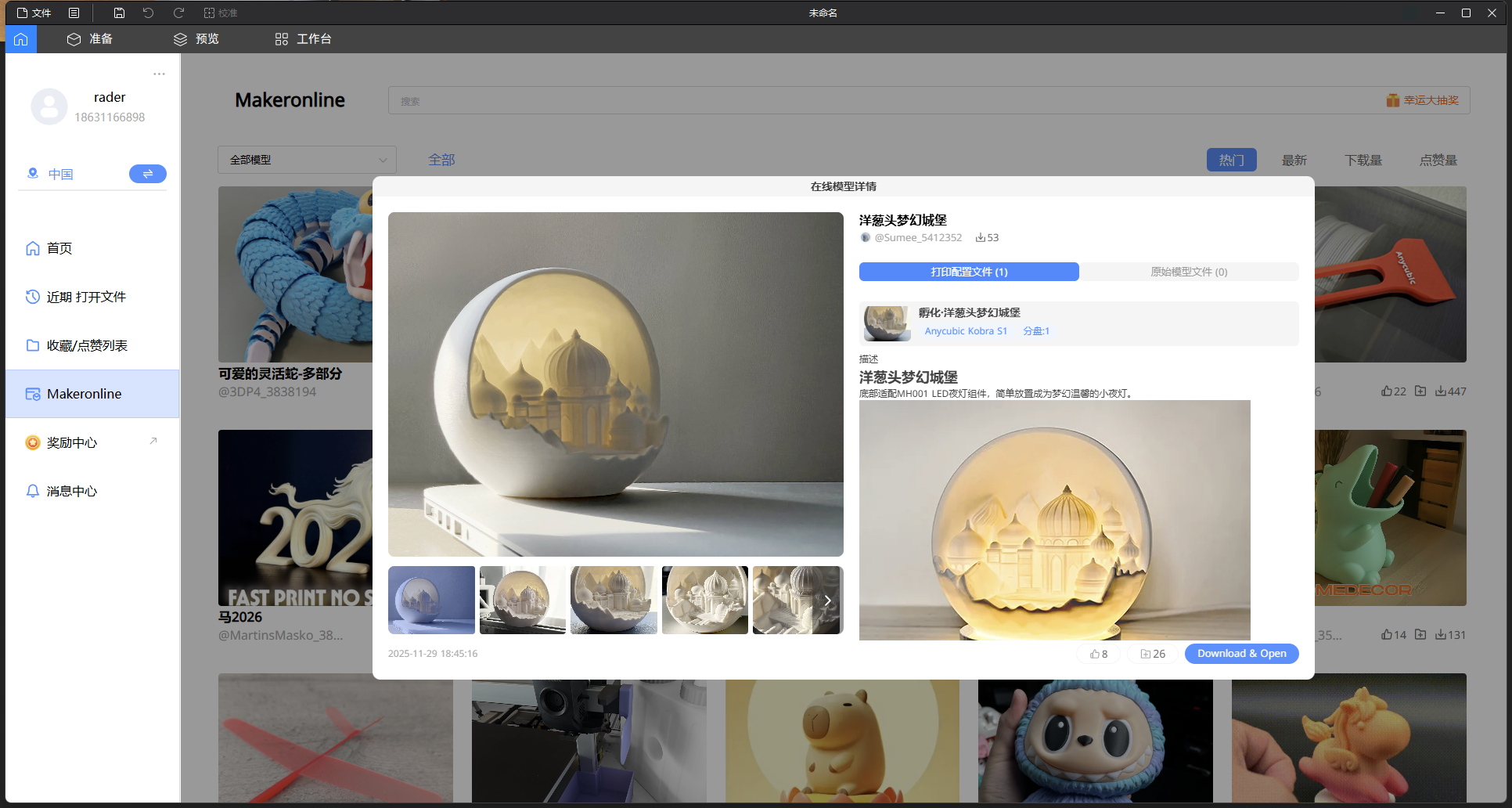The height and width of the screenshot is (808, 1512).
Task: Open the 可爱的灵活蛇-多部分 model card
Action: click(x=295, y=274)
